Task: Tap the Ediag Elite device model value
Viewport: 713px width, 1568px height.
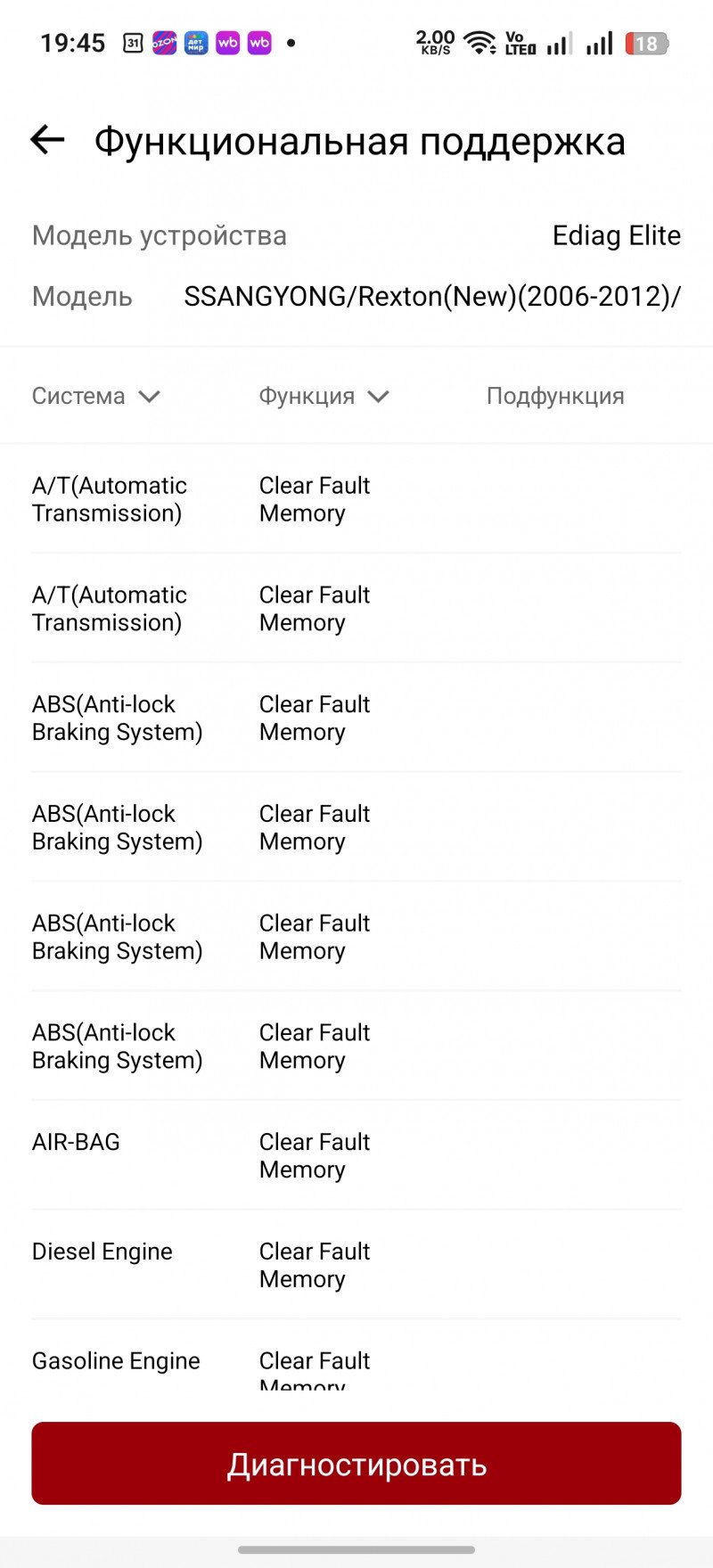Action: [617, 235]
